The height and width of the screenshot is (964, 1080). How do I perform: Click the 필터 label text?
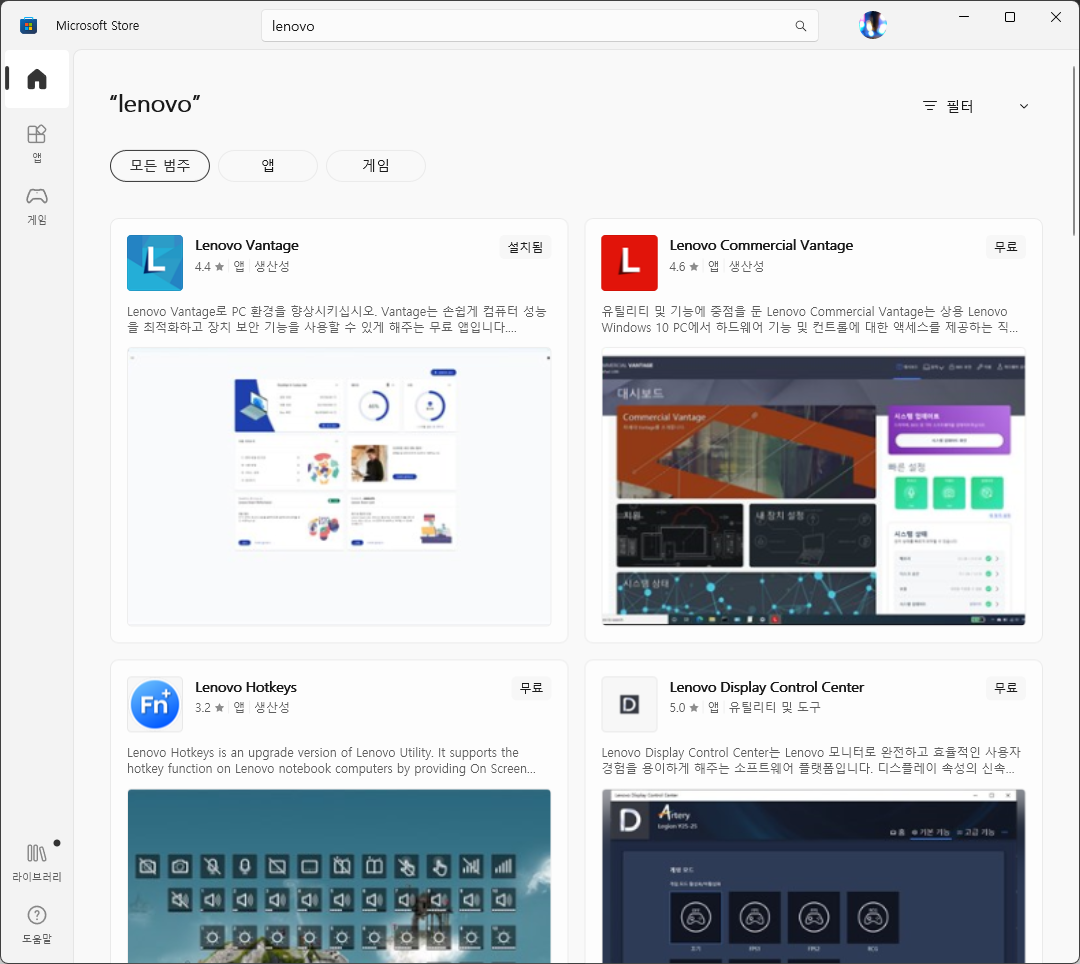click(x=959, y=106)
